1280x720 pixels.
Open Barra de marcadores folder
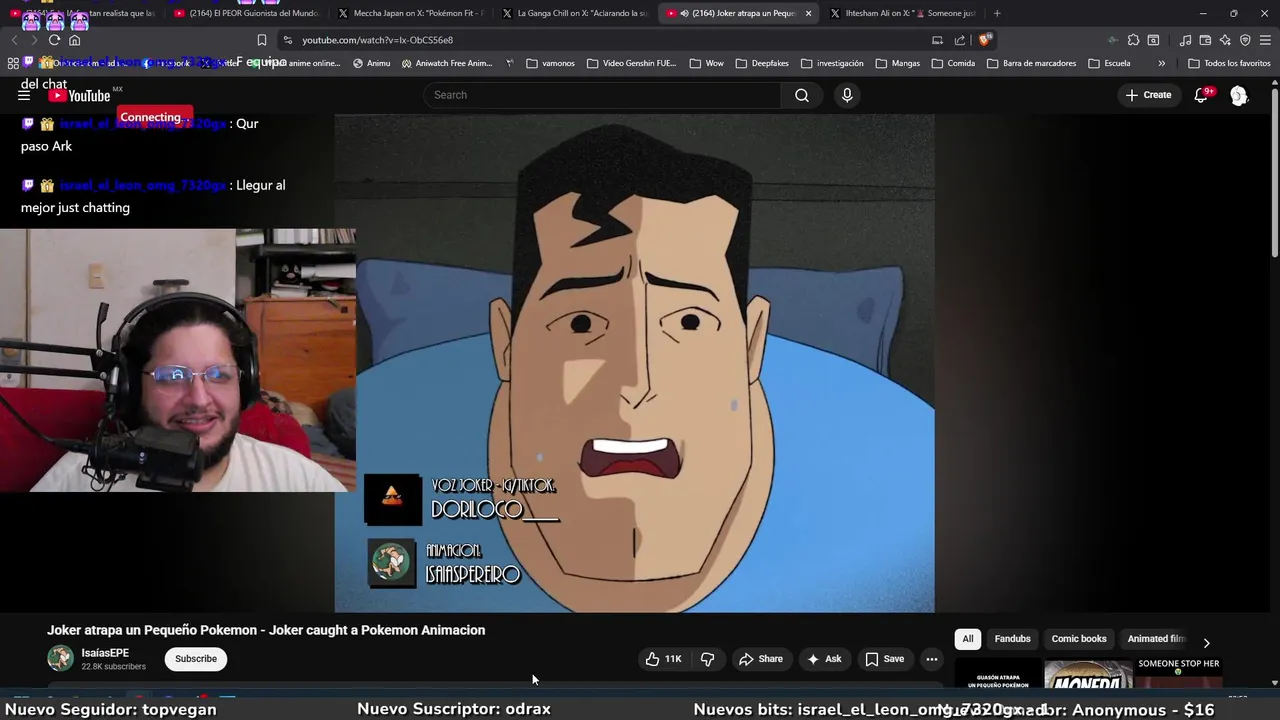1031,63
